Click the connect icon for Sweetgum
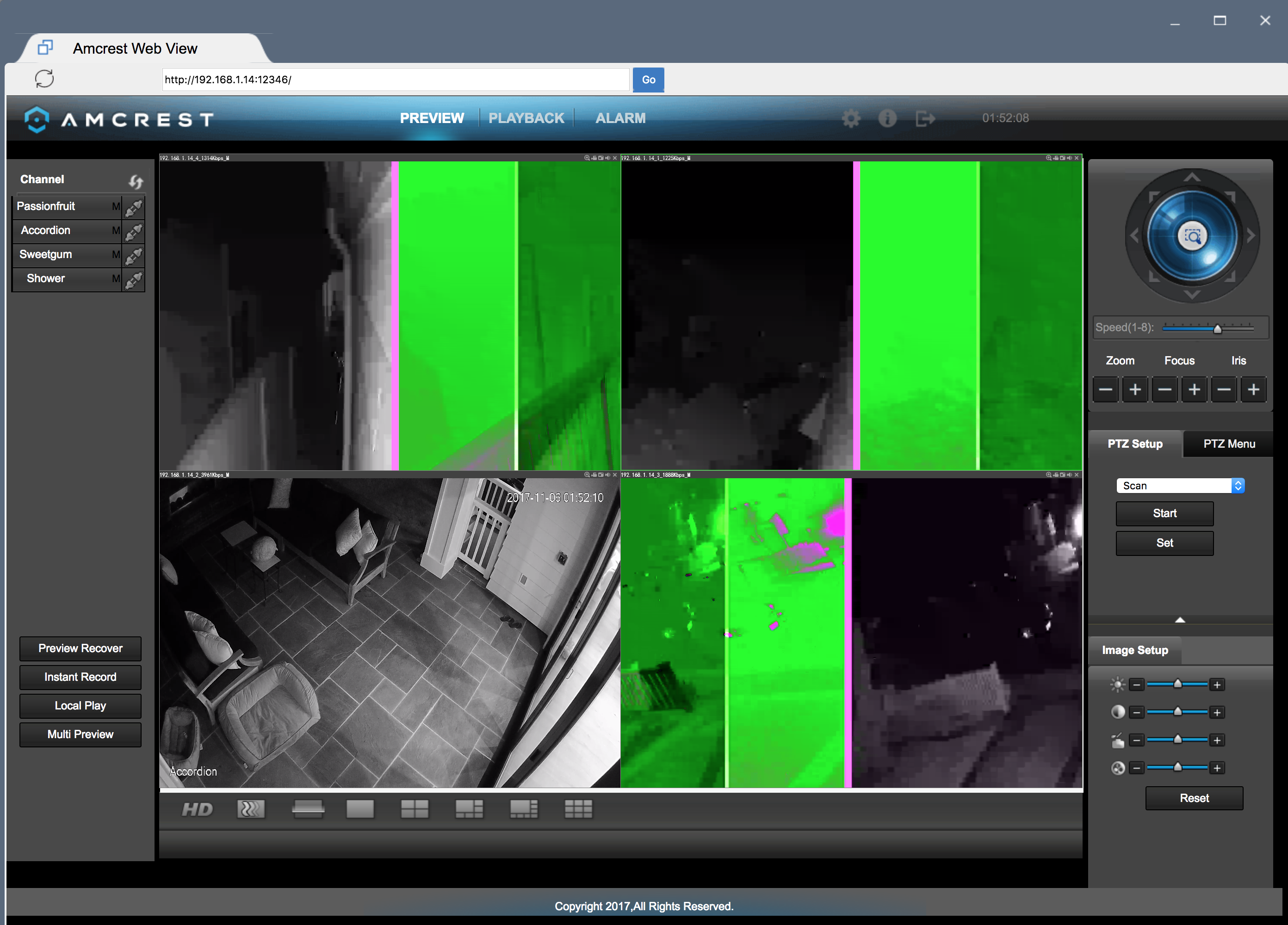 [133, 255]
